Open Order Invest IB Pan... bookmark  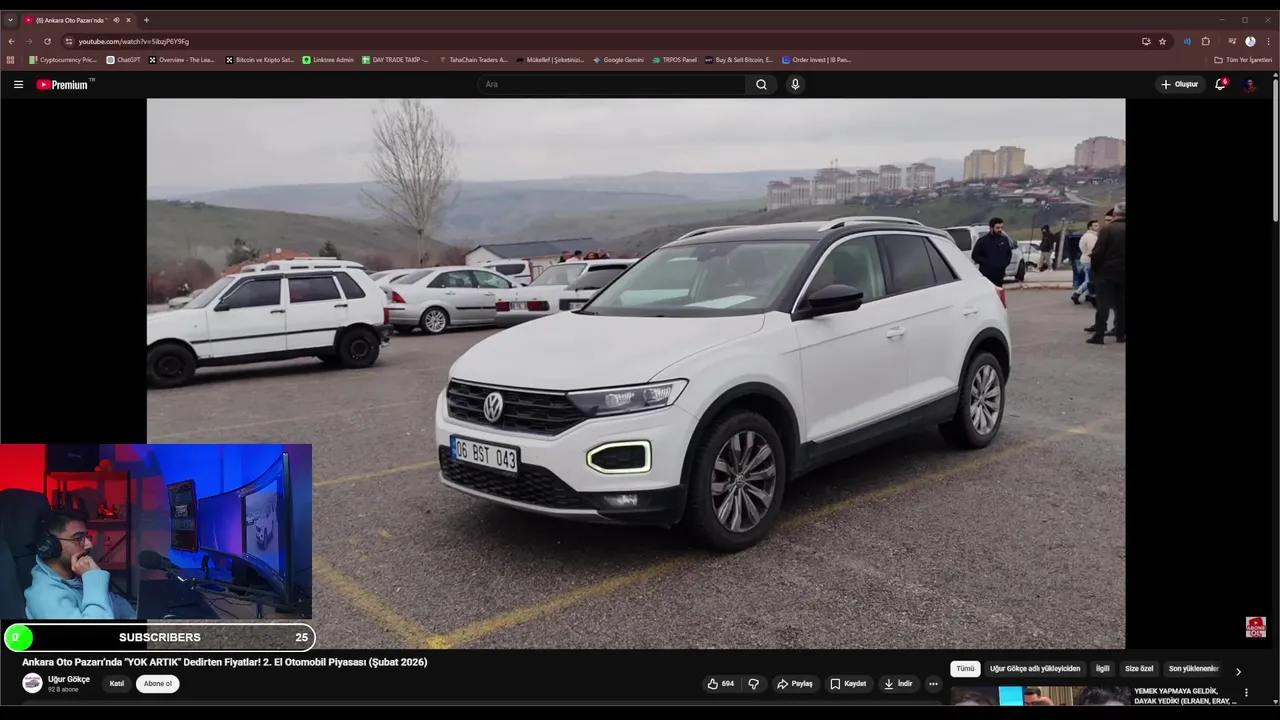click(x=817, y=60)
